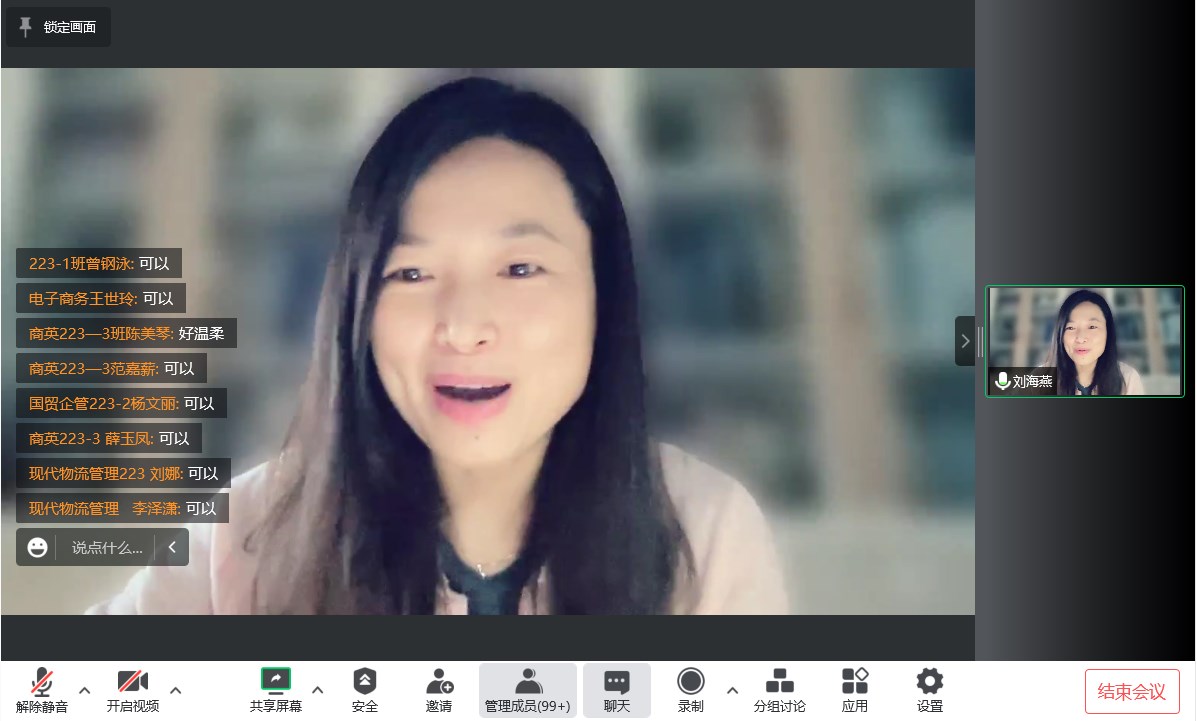Viewport: 1197px width, 721px height.
Task: Unmute the microphone via 解除静音
Action: click(41, 690)
